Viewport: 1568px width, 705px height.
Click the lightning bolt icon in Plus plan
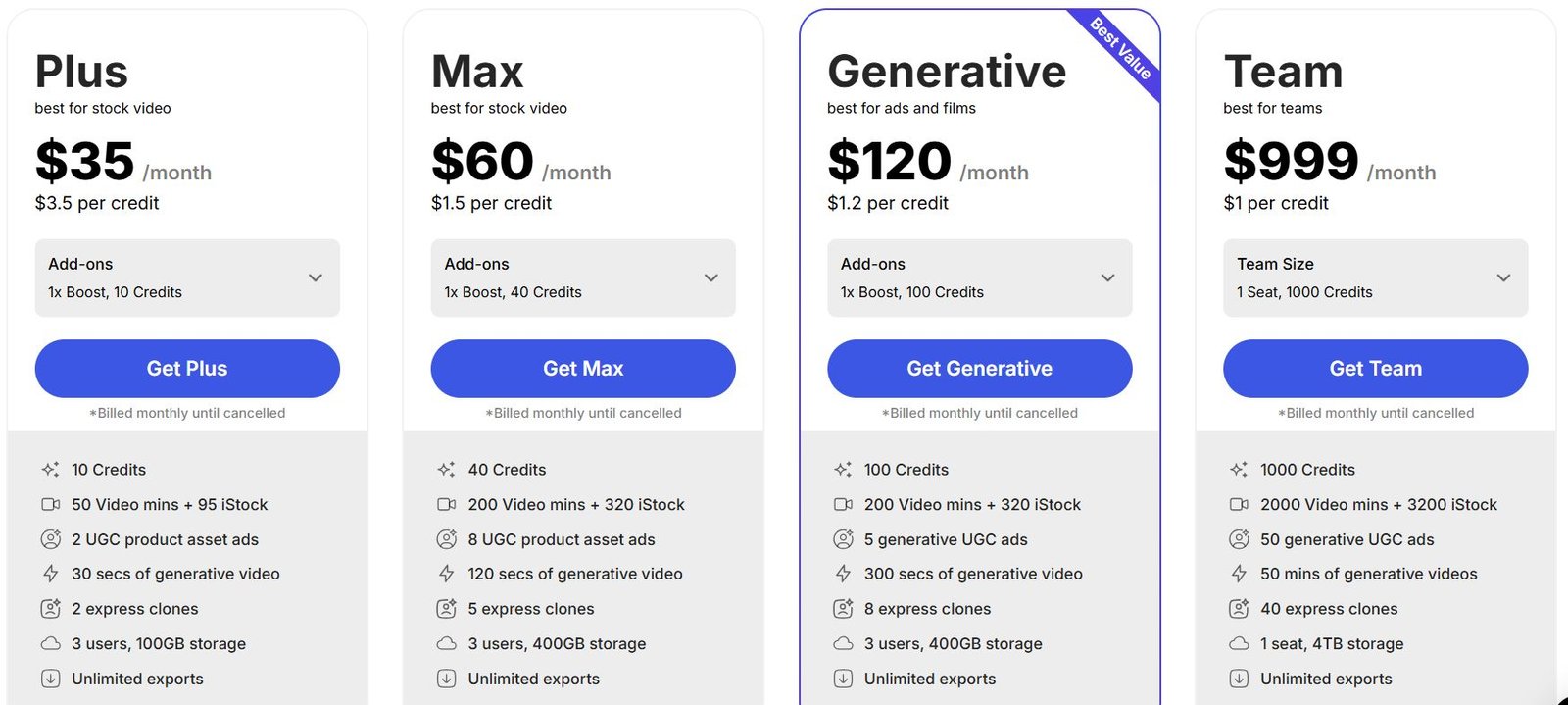click(x=50, y=574)
